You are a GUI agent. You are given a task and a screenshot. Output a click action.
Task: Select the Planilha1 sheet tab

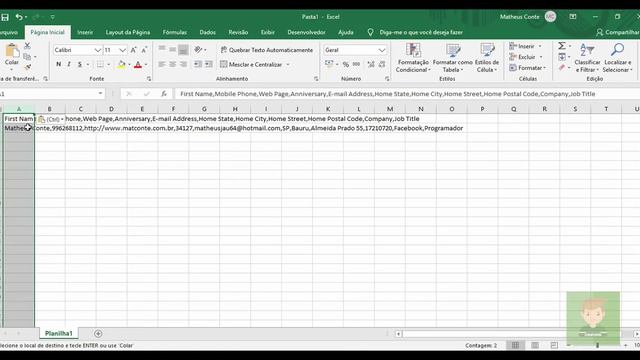(x=59, y=333)
